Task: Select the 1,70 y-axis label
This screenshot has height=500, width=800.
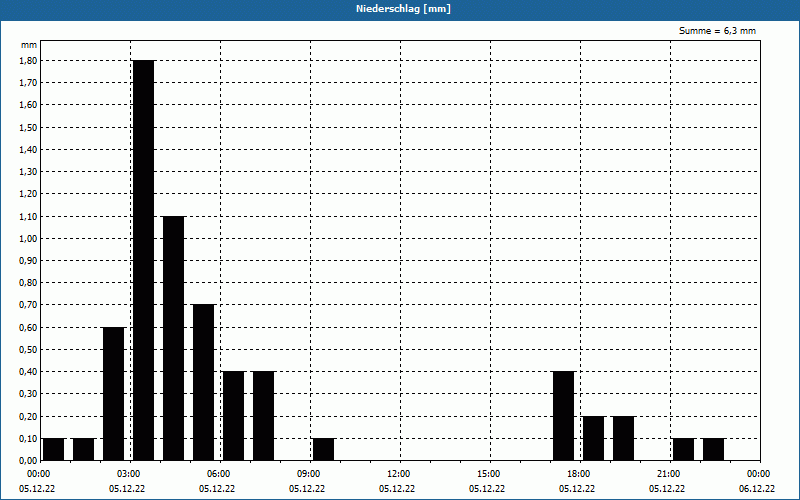Action: 28,83
